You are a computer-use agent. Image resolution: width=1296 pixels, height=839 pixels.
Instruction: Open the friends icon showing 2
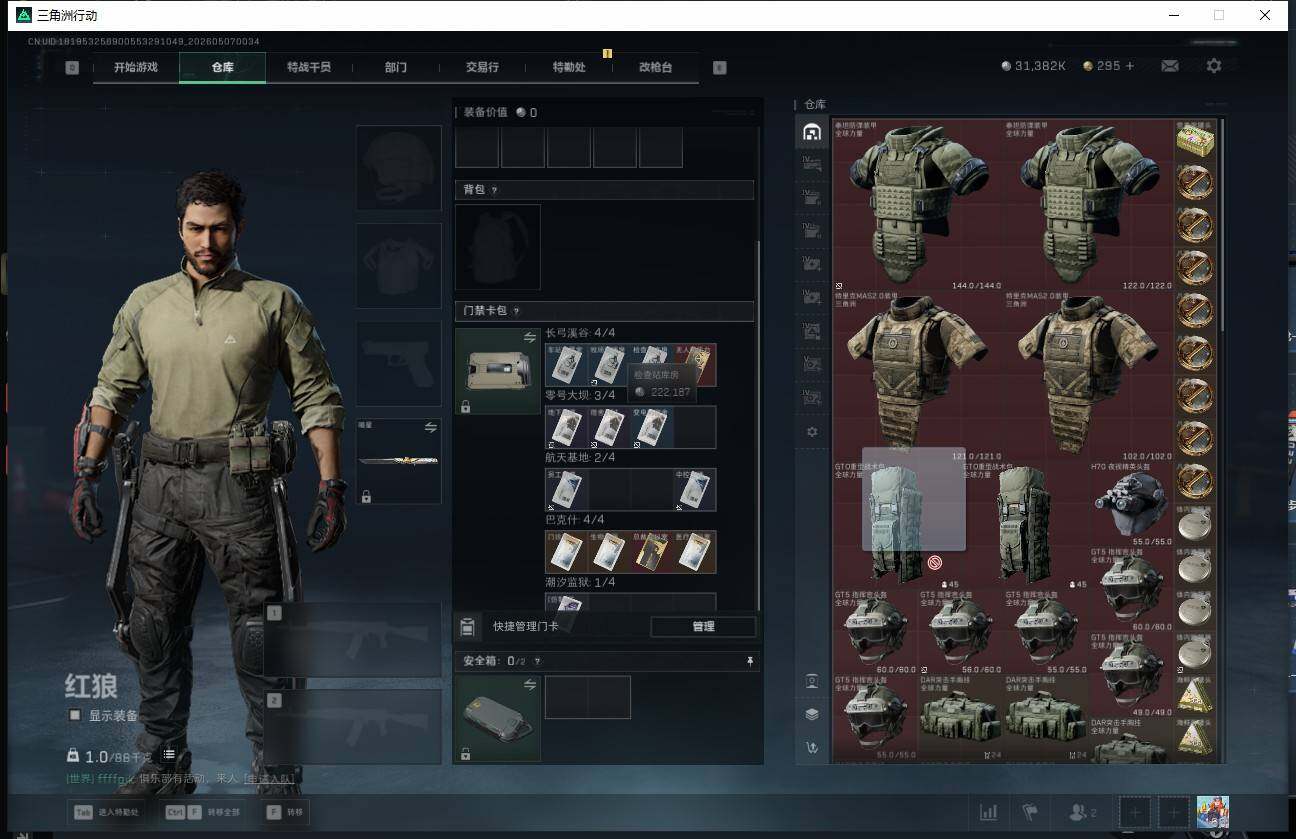(x=1083, y=812)
